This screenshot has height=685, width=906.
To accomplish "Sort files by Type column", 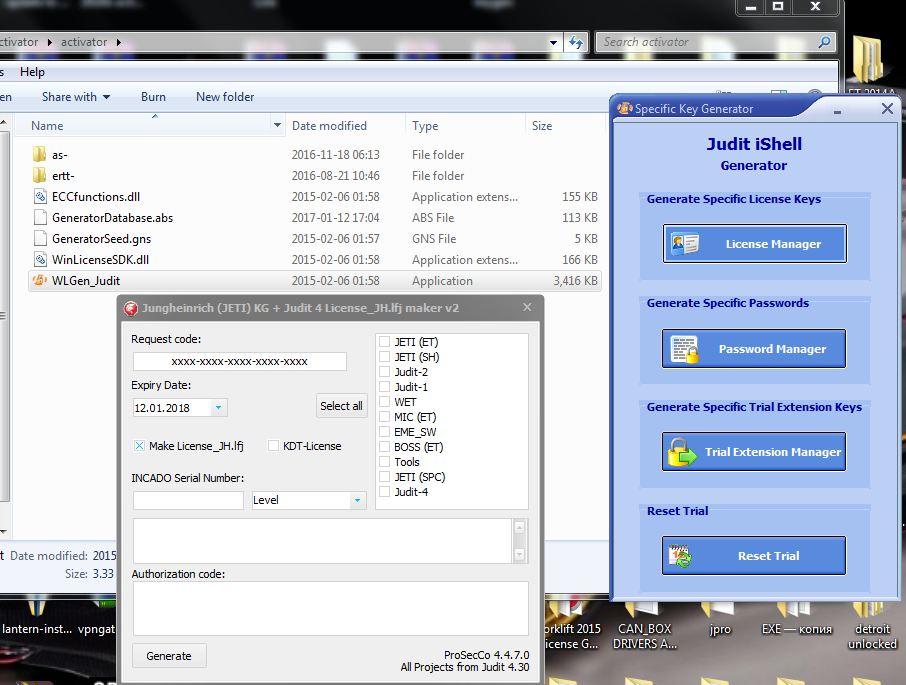I will coord(425,125).
